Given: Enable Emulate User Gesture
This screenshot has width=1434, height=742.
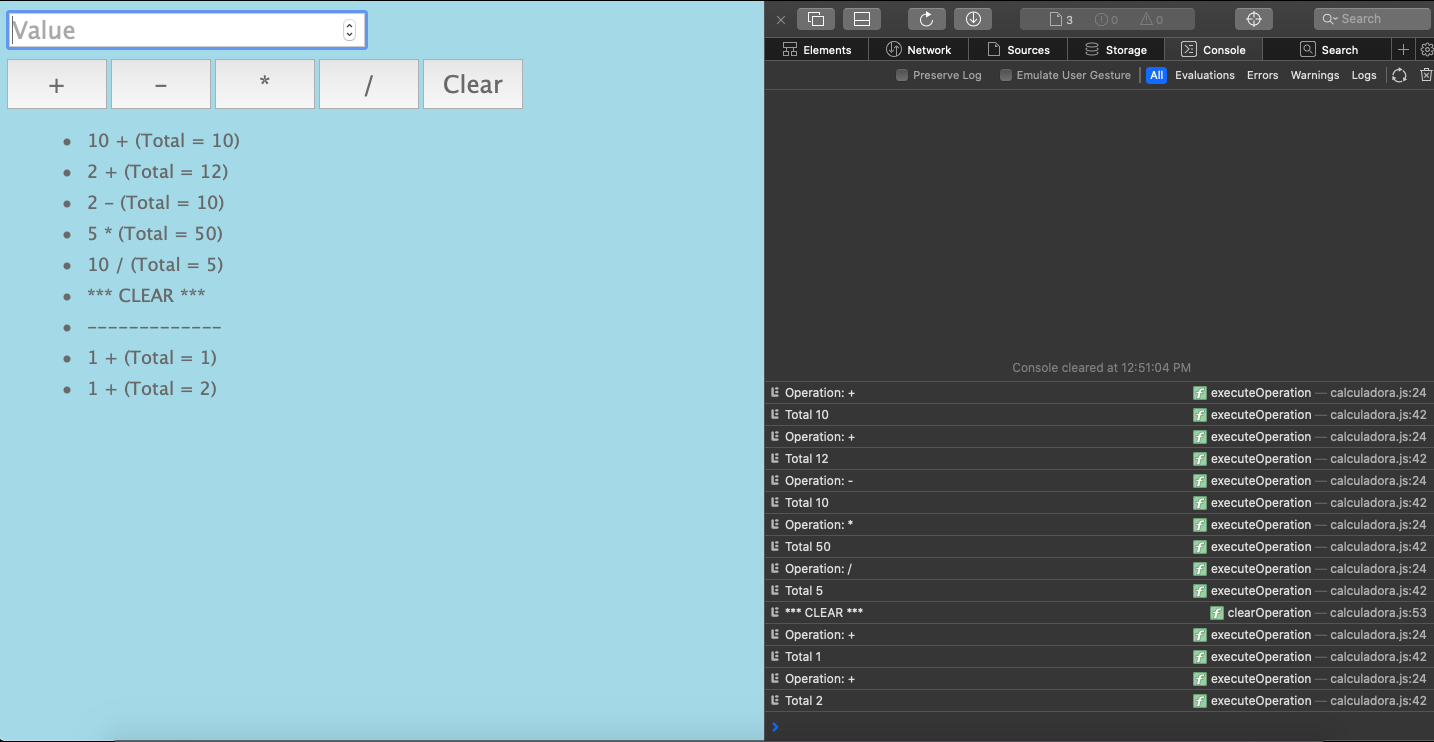Looking at the screenshot, I should [x=1006, y=74].
